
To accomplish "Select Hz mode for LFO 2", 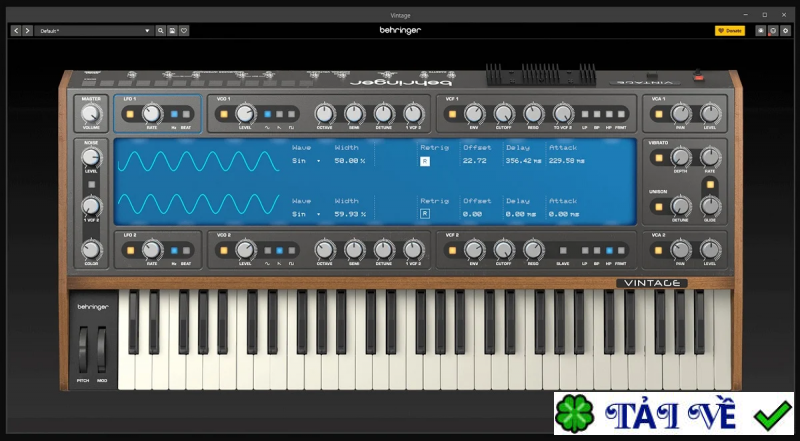I will [x=174, y=251].
